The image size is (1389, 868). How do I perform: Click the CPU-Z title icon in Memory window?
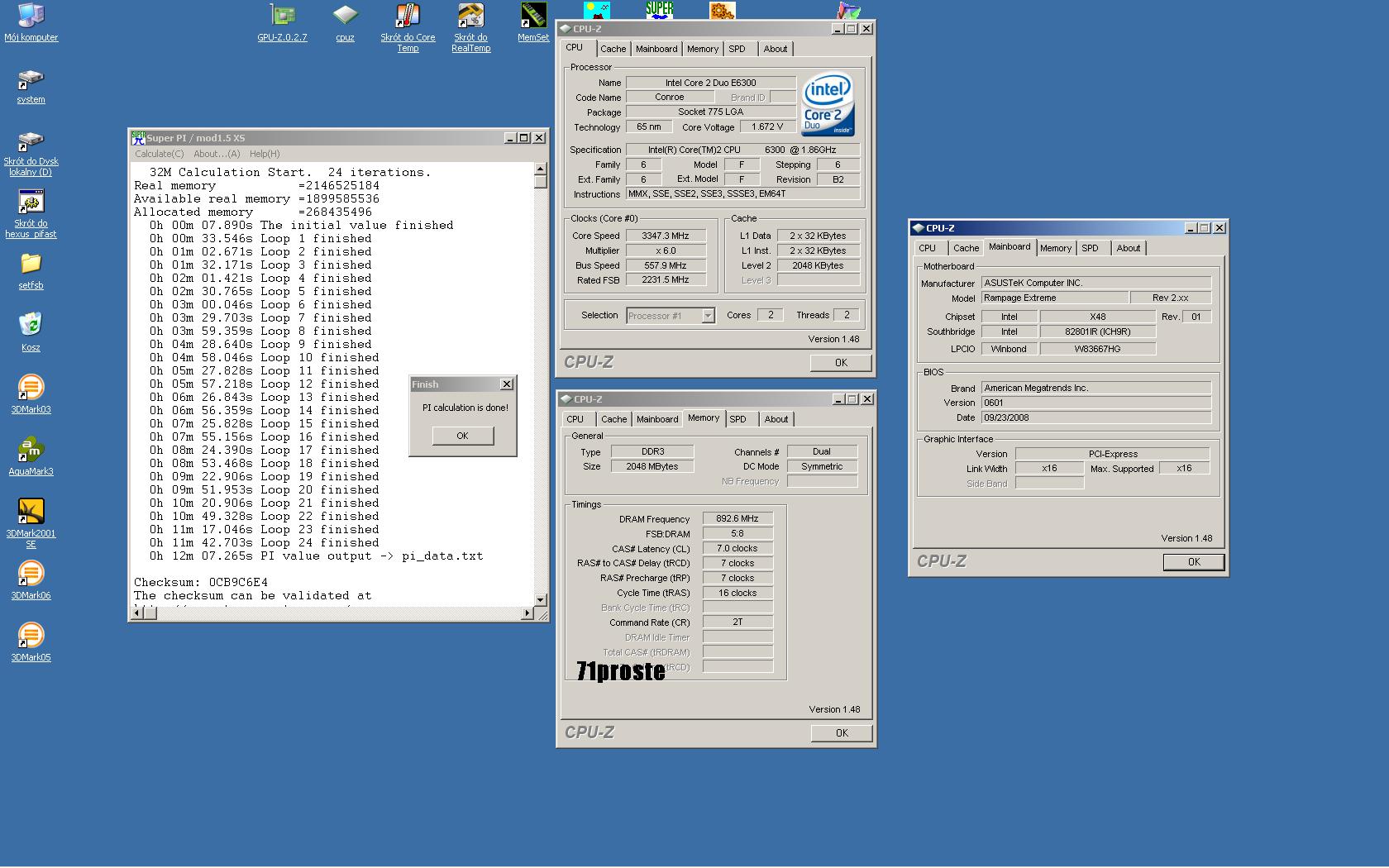click(x=566, y=399)
